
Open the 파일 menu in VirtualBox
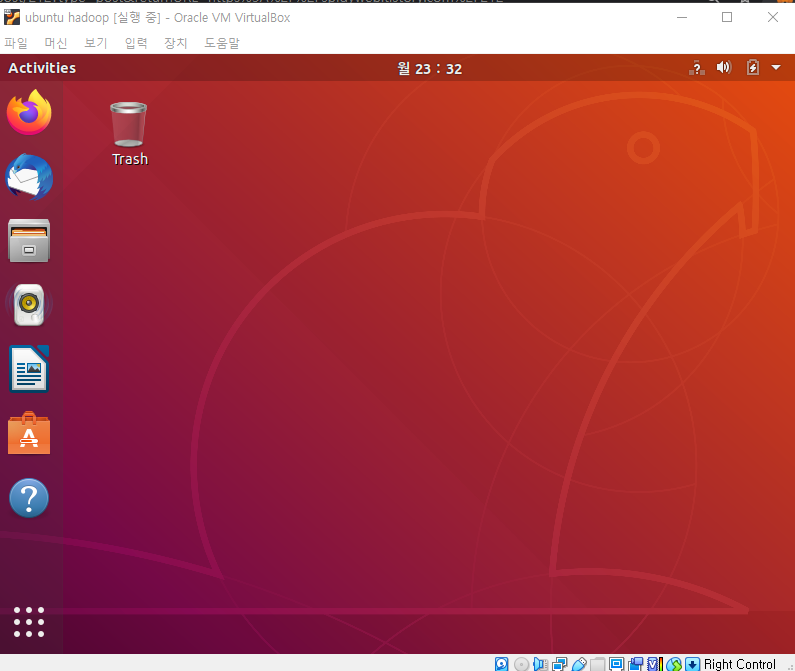pyautogui.click(x=16, y=43)
